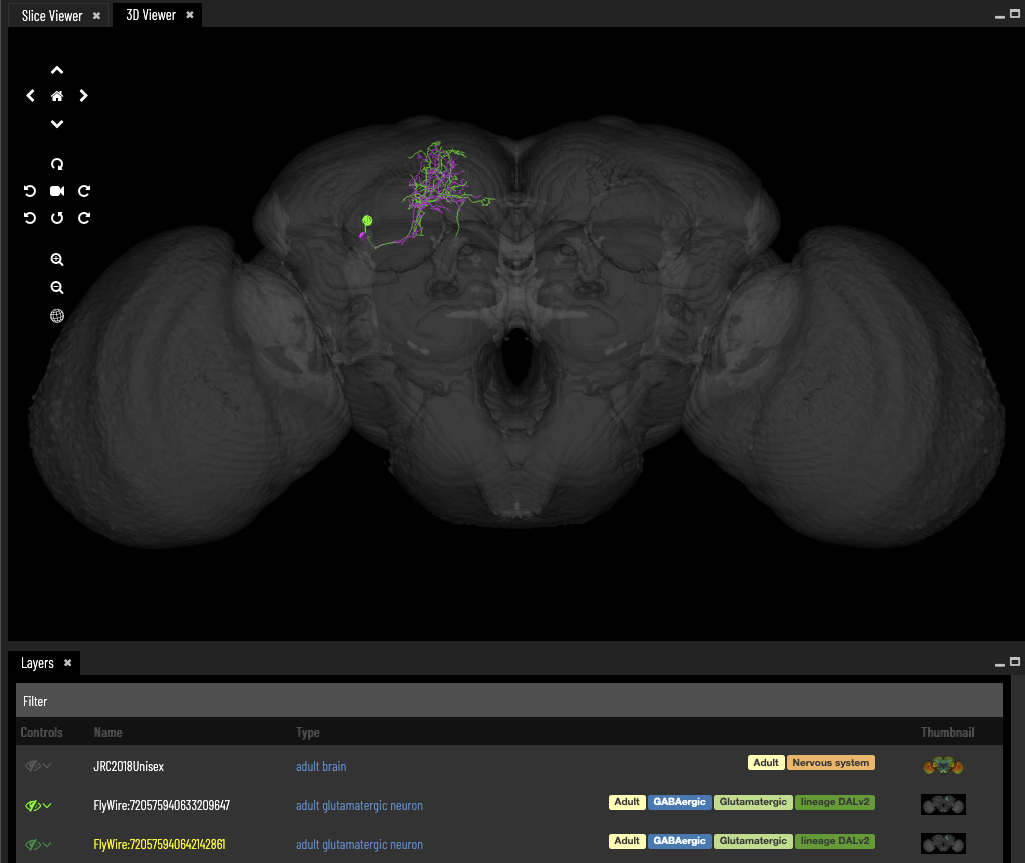Click the video camera icon

tap(57, 191)
